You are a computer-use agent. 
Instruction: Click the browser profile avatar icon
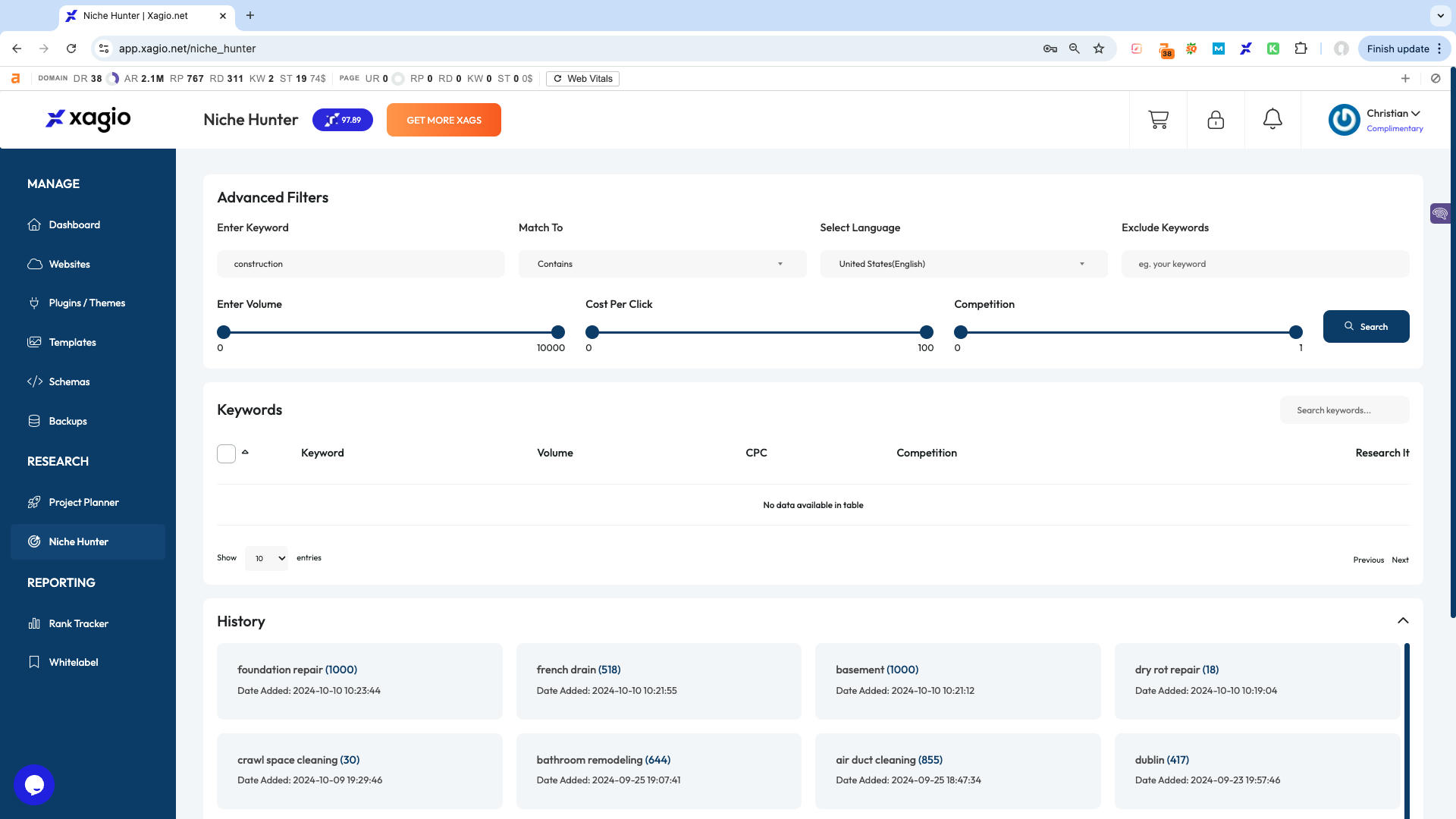[x=1341, y=49]
